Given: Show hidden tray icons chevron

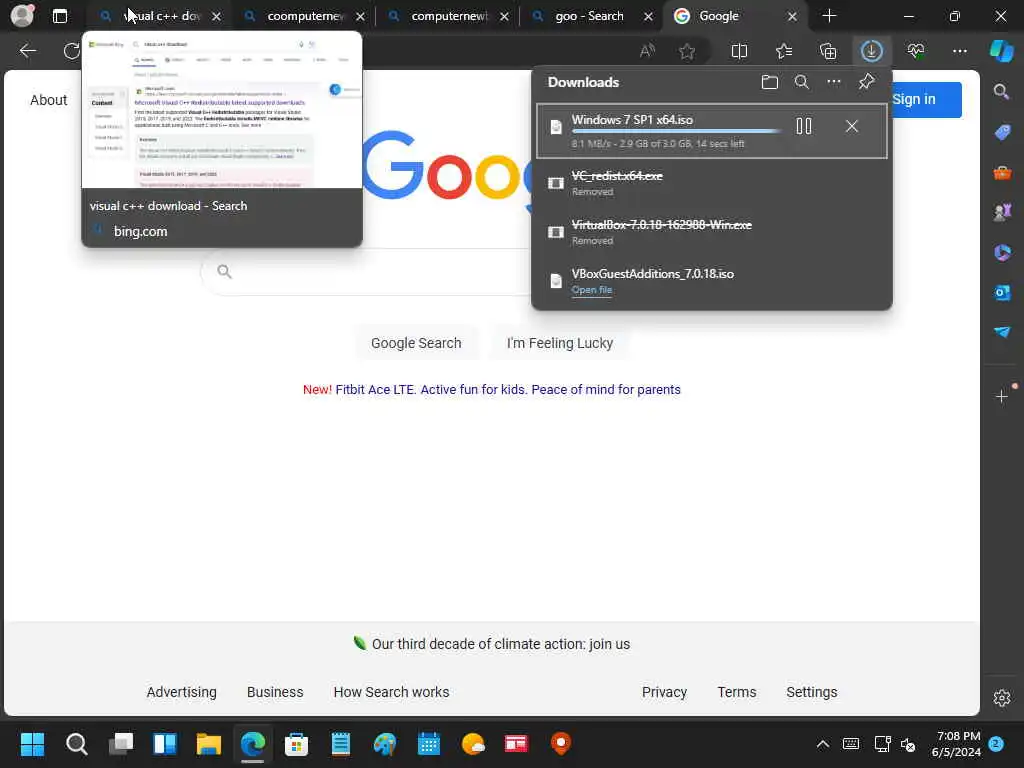Looking at the screenshot, I should [x=823, y=744].
